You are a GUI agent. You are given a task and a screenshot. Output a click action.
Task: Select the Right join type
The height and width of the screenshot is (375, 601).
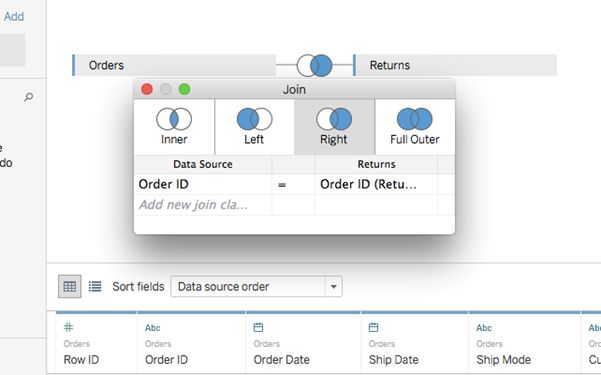coord(334,127)
